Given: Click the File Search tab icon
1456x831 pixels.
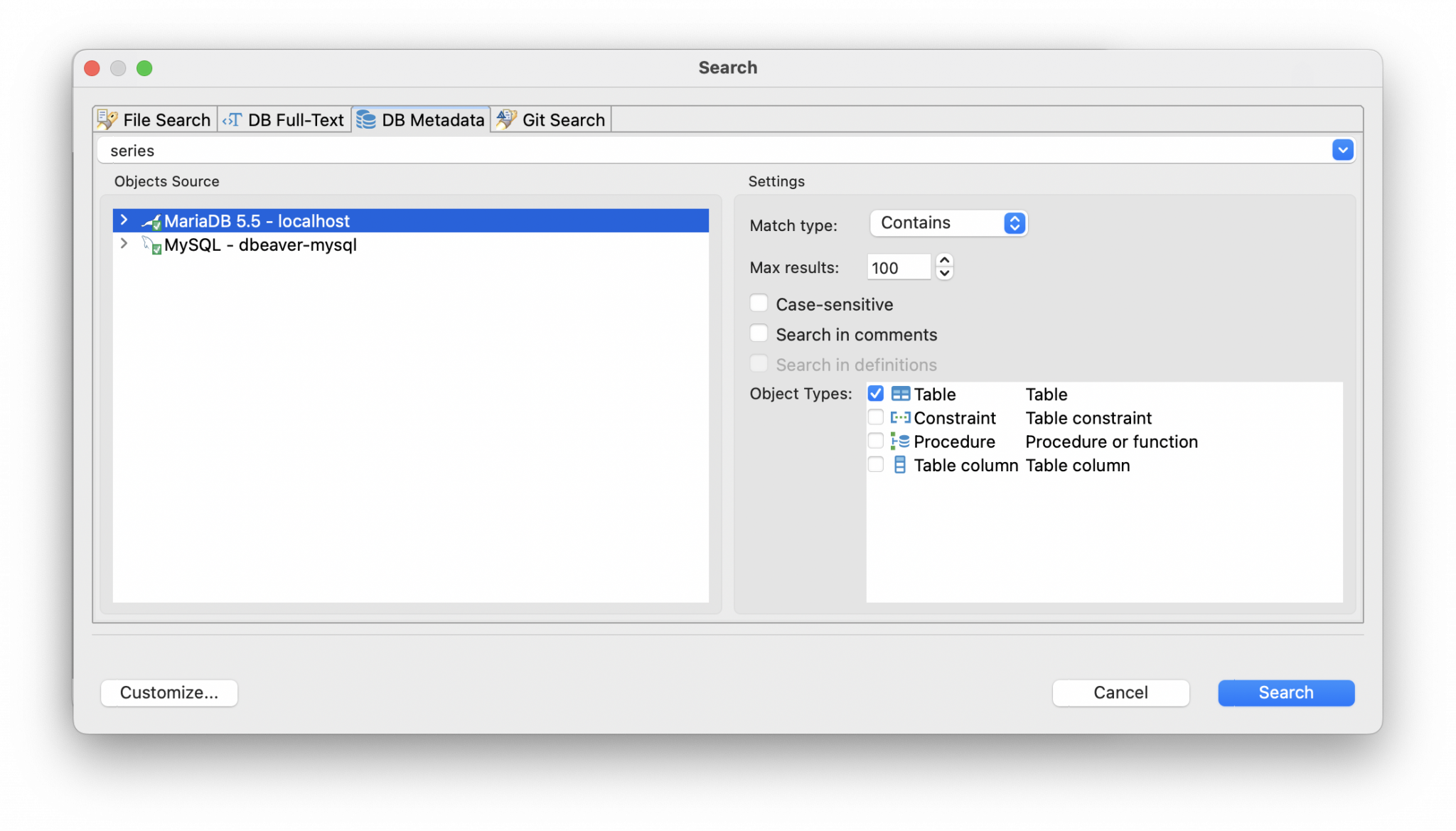Looking at the screenshot, I should coord(107,119).
